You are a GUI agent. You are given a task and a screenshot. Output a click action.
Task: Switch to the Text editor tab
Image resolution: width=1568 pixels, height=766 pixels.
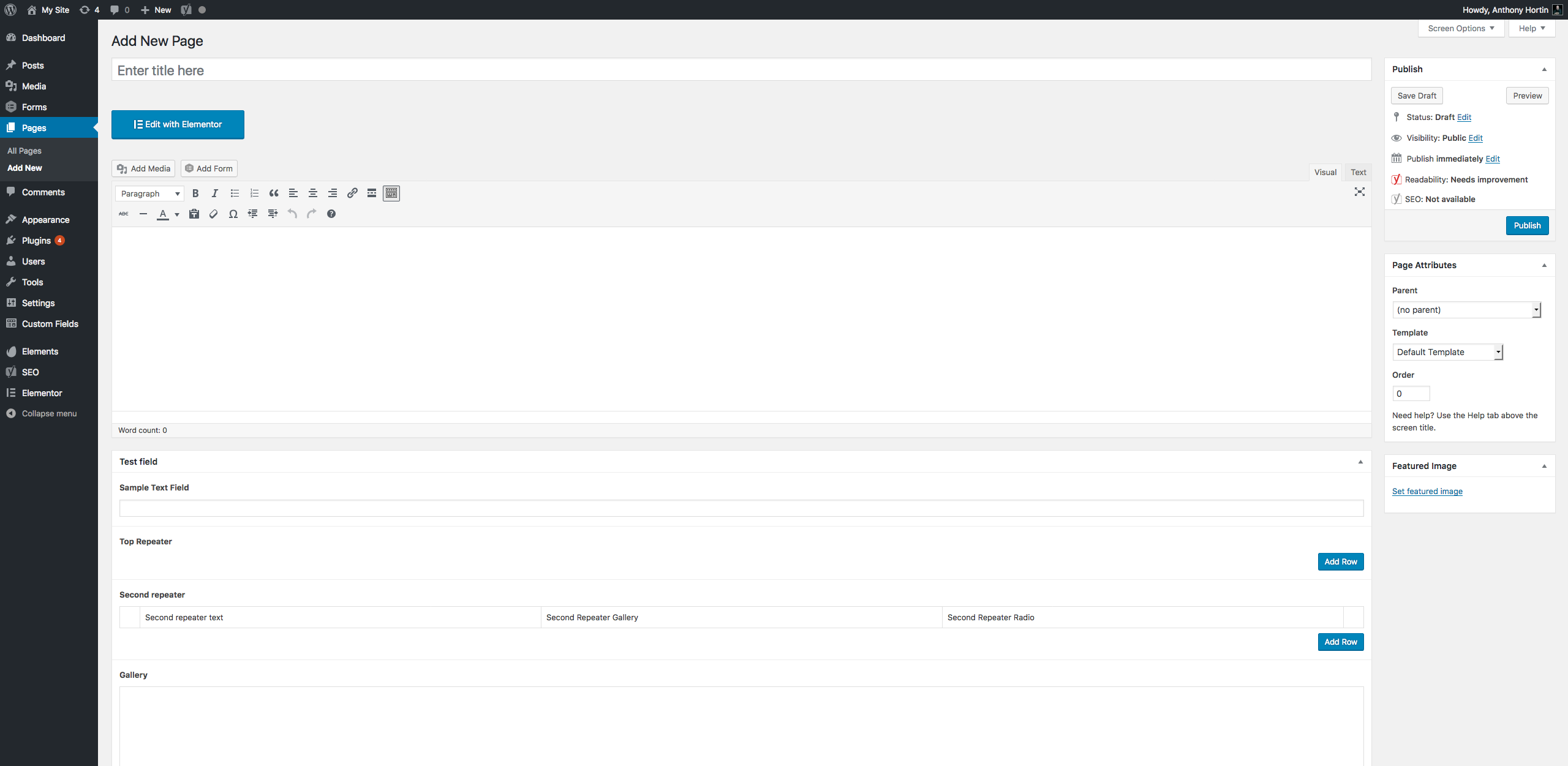coord(1358,172)
